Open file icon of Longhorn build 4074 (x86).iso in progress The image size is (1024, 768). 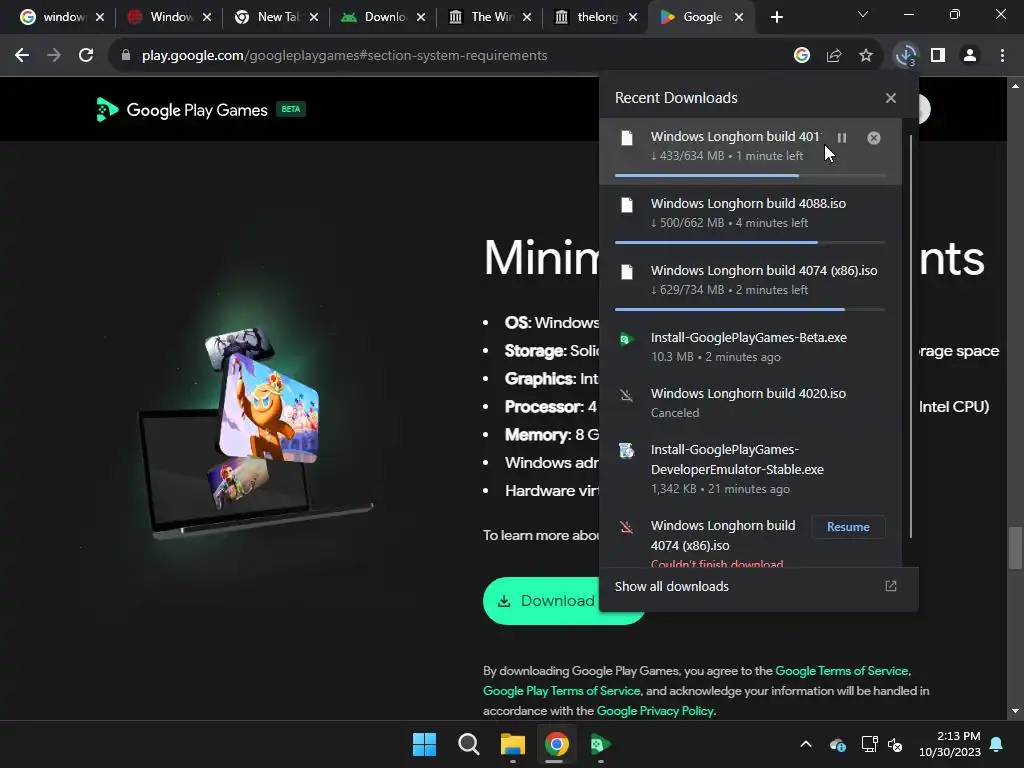coord(627,272)
